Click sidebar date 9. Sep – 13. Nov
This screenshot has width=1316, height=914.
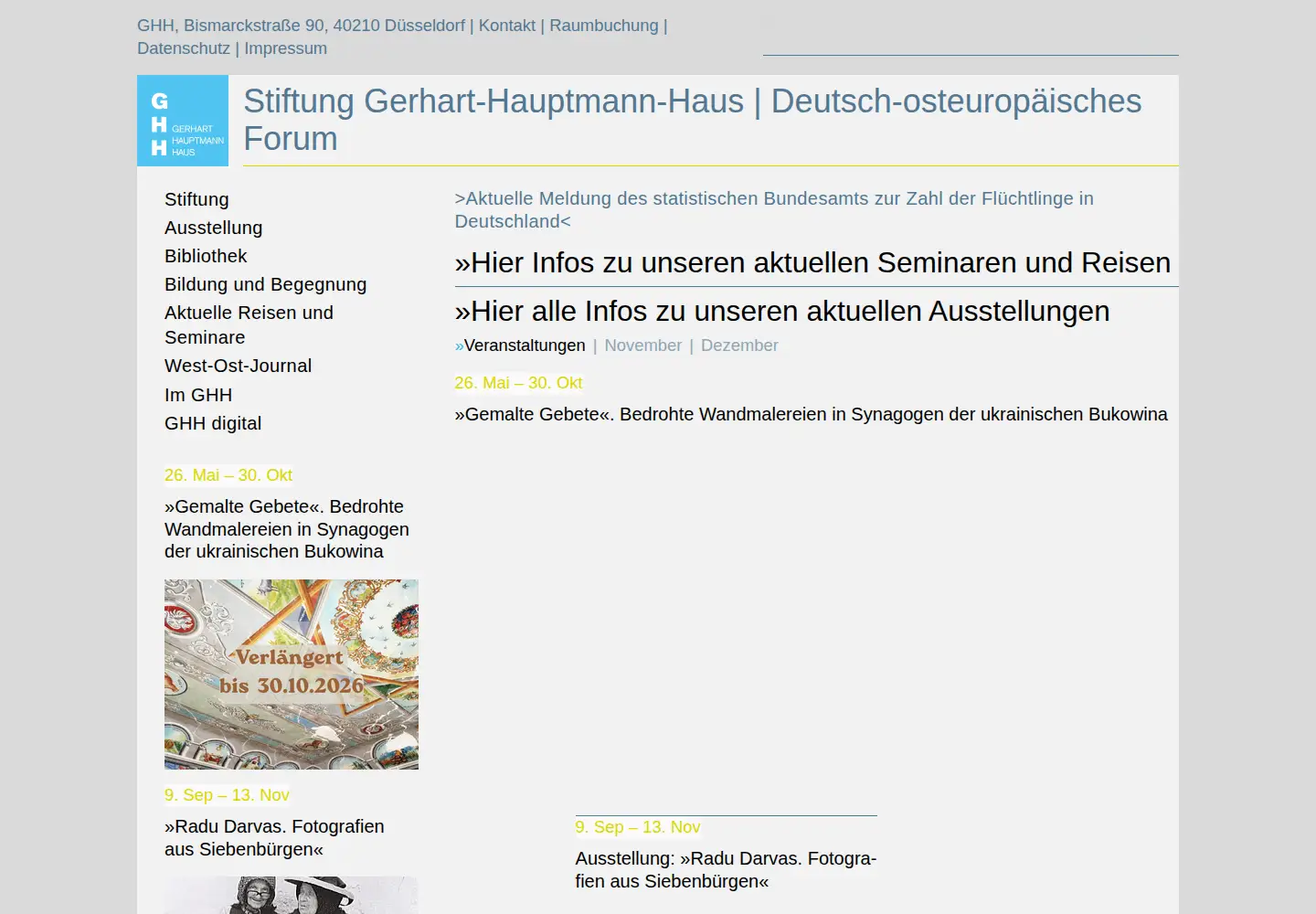pos(227,795)
